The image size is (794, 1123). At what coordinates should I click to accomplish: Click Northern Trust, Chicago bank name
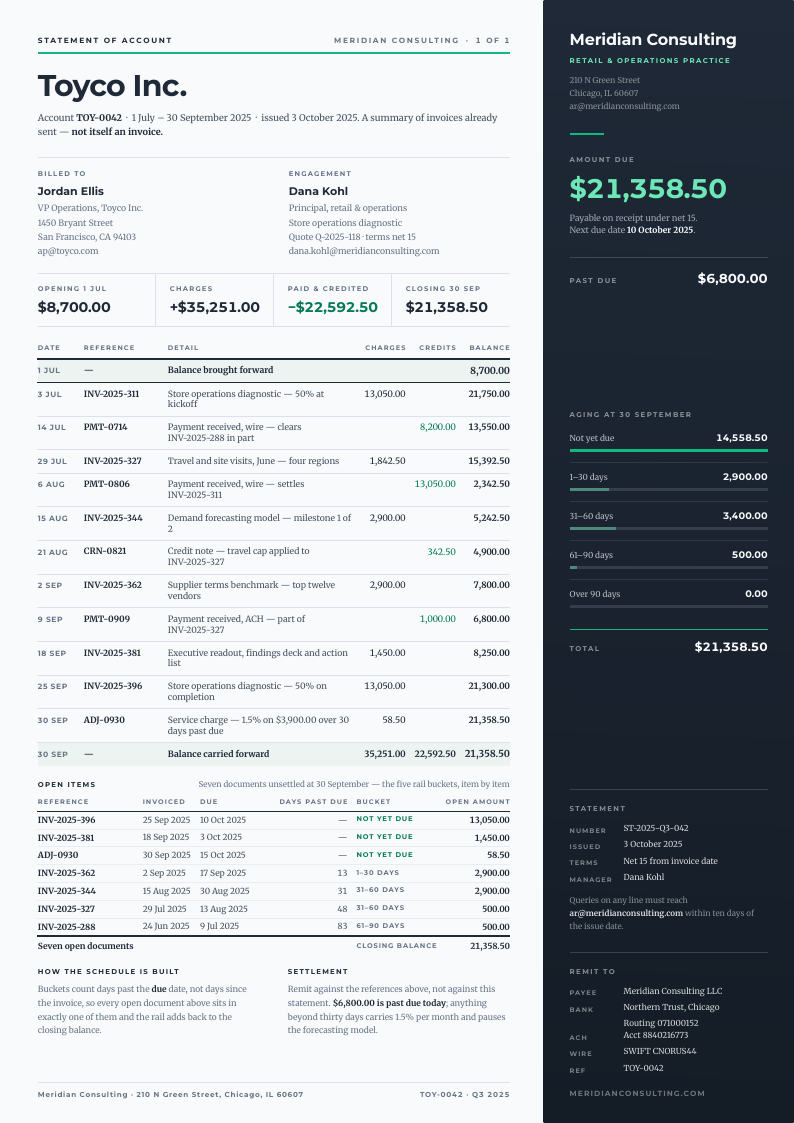pos(672,1007)
